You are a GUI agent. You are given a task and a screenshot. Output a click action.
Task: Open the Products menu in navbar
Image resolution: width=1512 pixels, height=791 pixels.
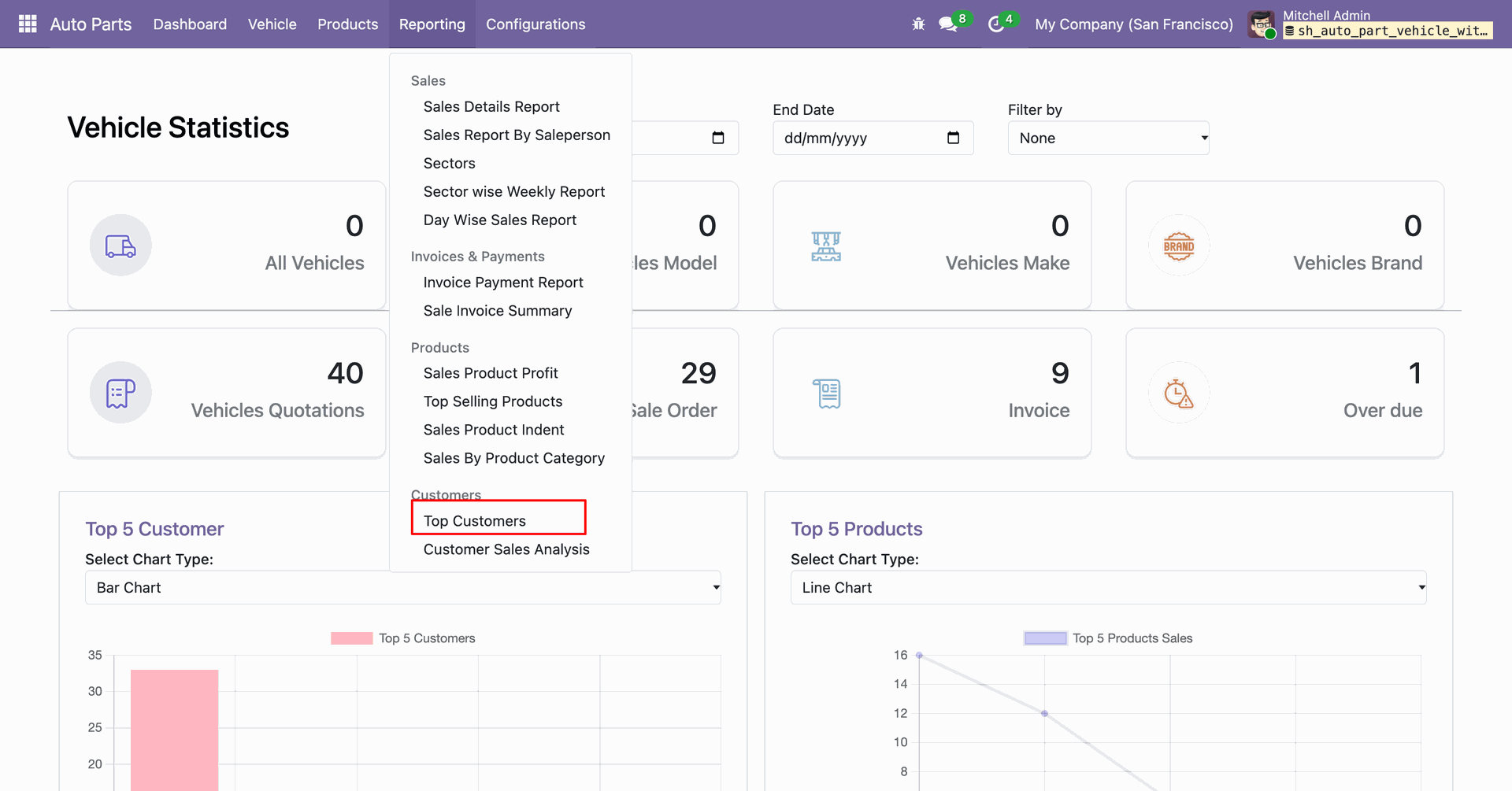(348, 24)
